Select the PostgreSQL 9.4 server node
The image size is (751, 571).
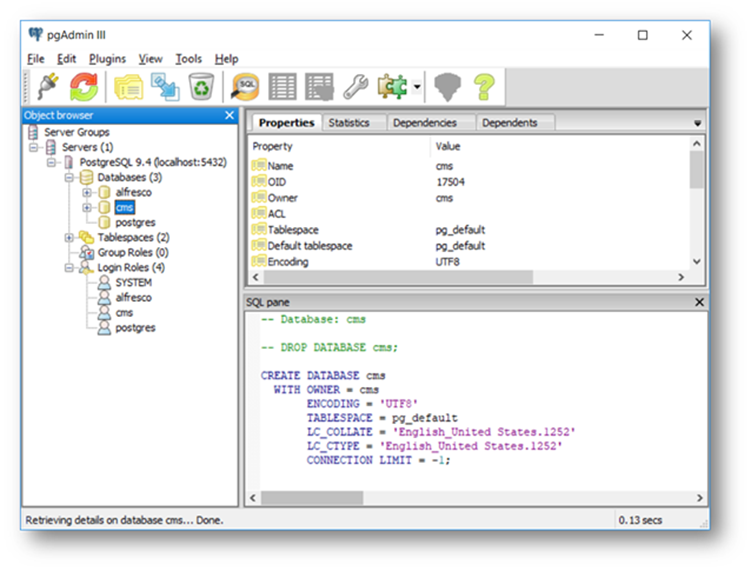tap(152, 162)
